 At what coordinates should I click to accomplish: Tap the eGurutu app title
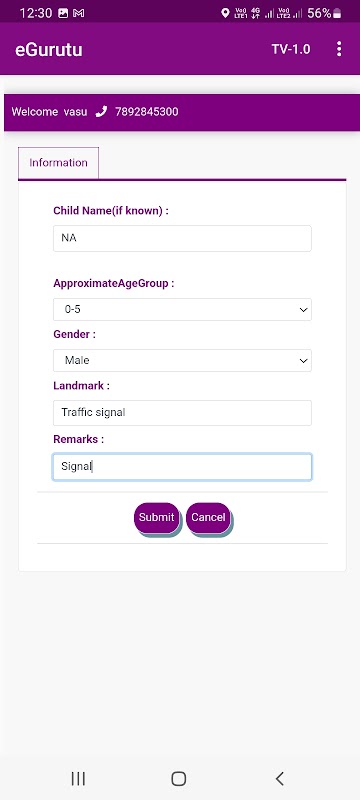pyautogui.click(x=48, y=49)
